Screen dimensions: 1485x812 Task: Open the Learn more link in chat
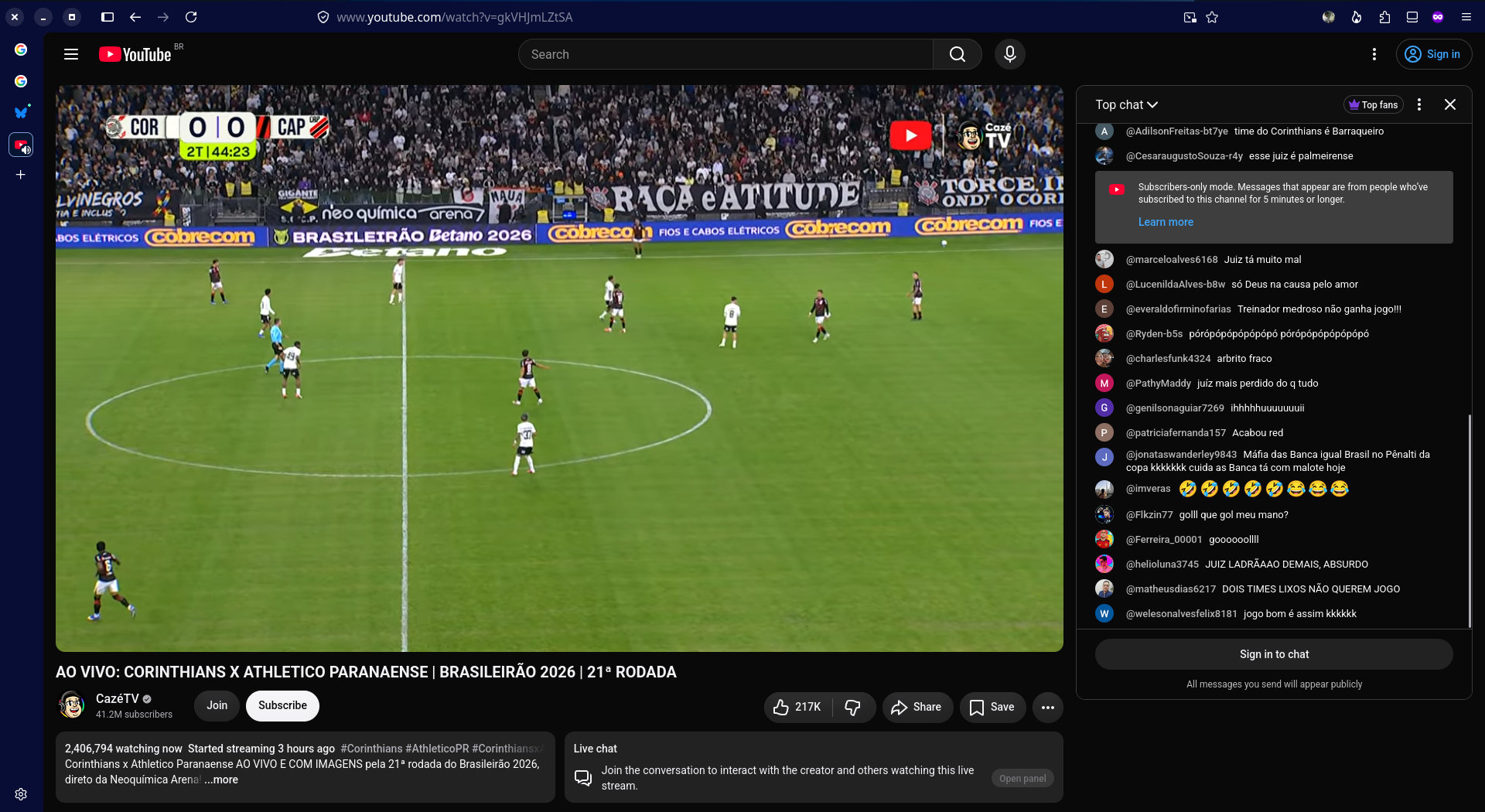click(1166, 222)
